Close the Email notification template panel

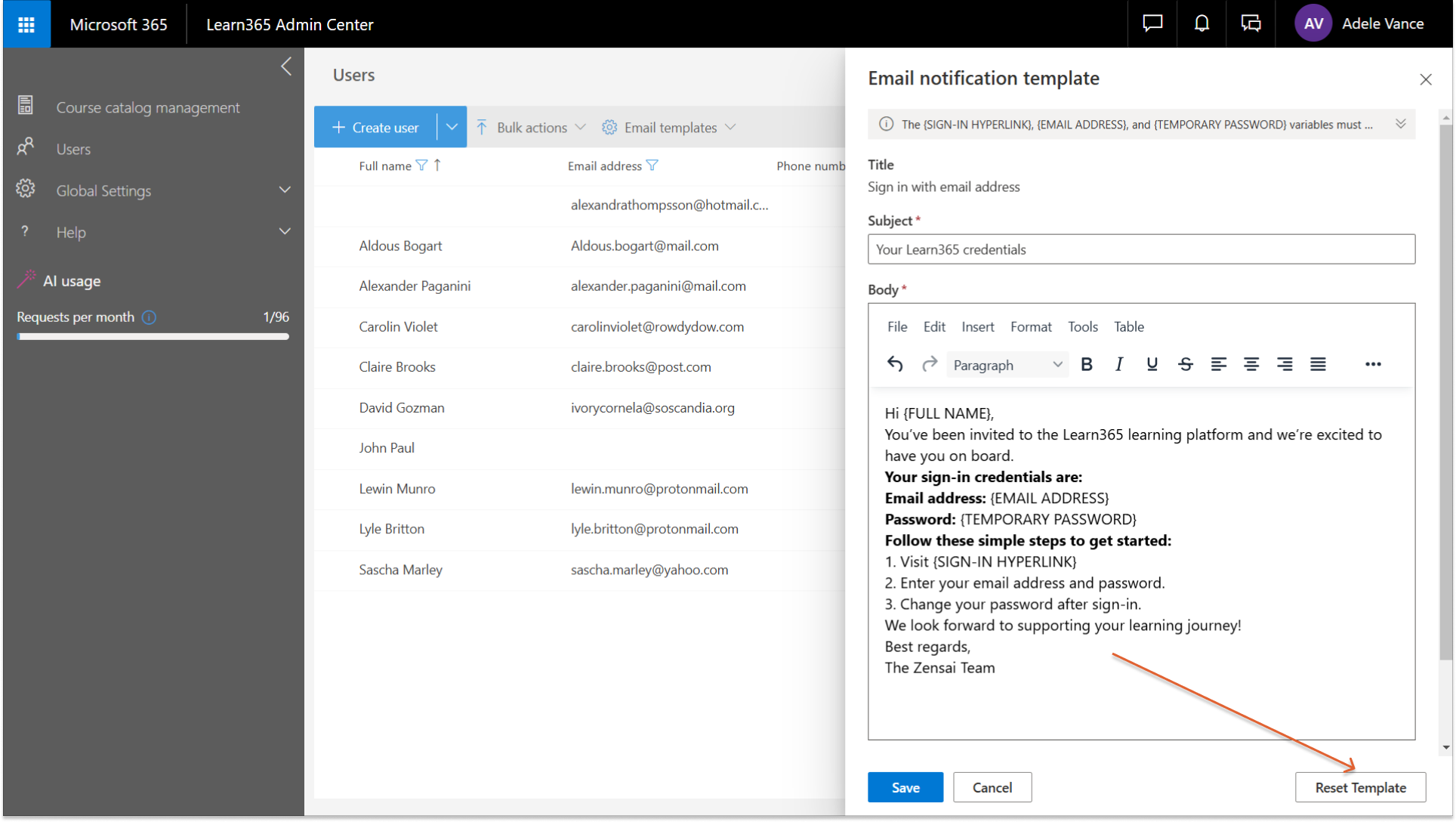pos(1426,79)
